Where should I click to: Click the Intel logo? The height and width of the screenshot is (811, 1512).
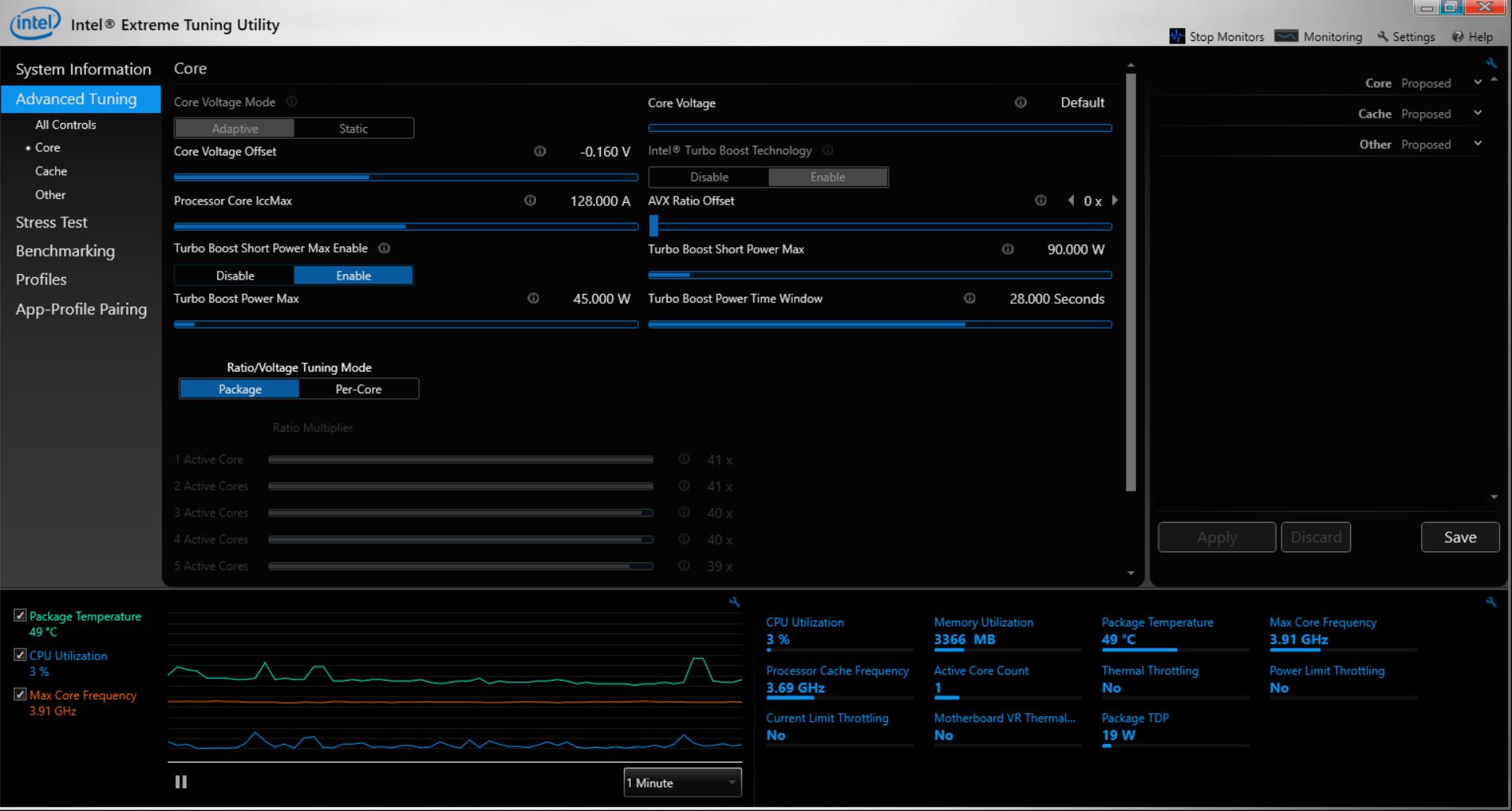pyautogui.click(x=35, y=24)
